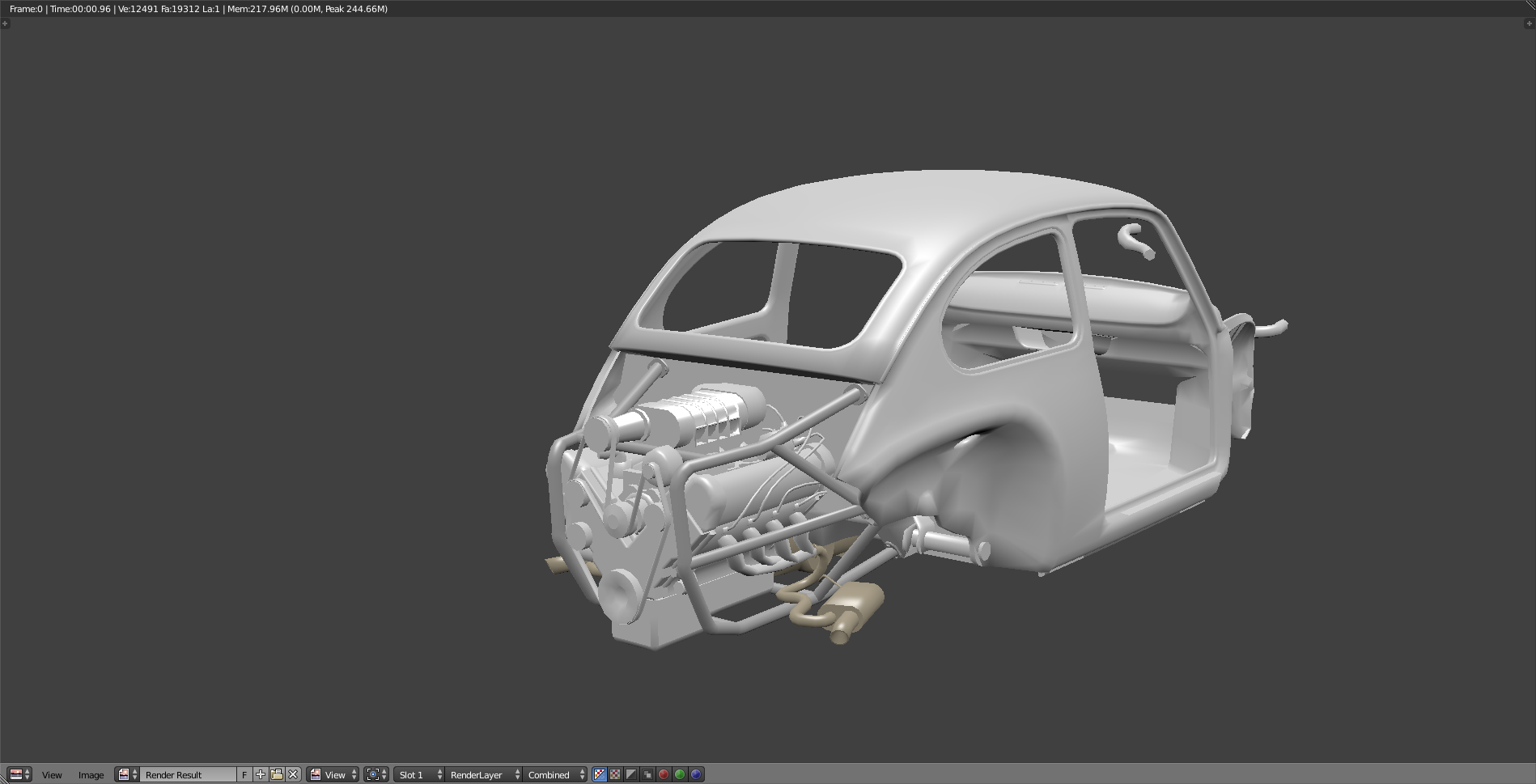Show only the green channel
Screen dimensions: 1536x784
pyautogui.click(x=680, y=774)
